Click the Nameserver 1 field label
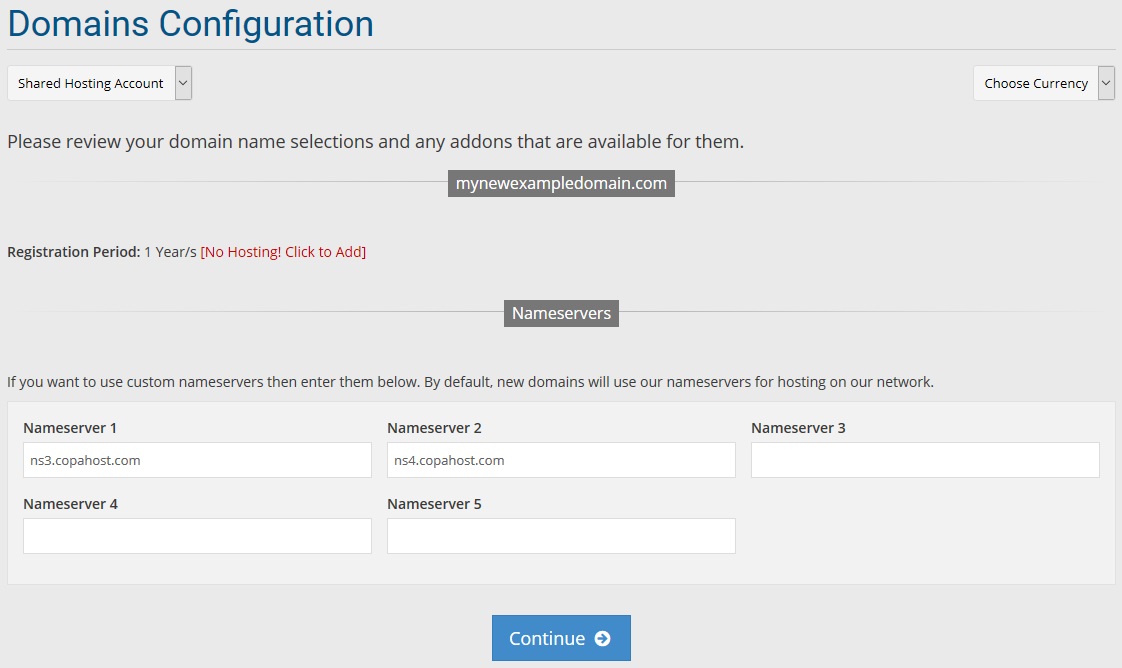 70,428
